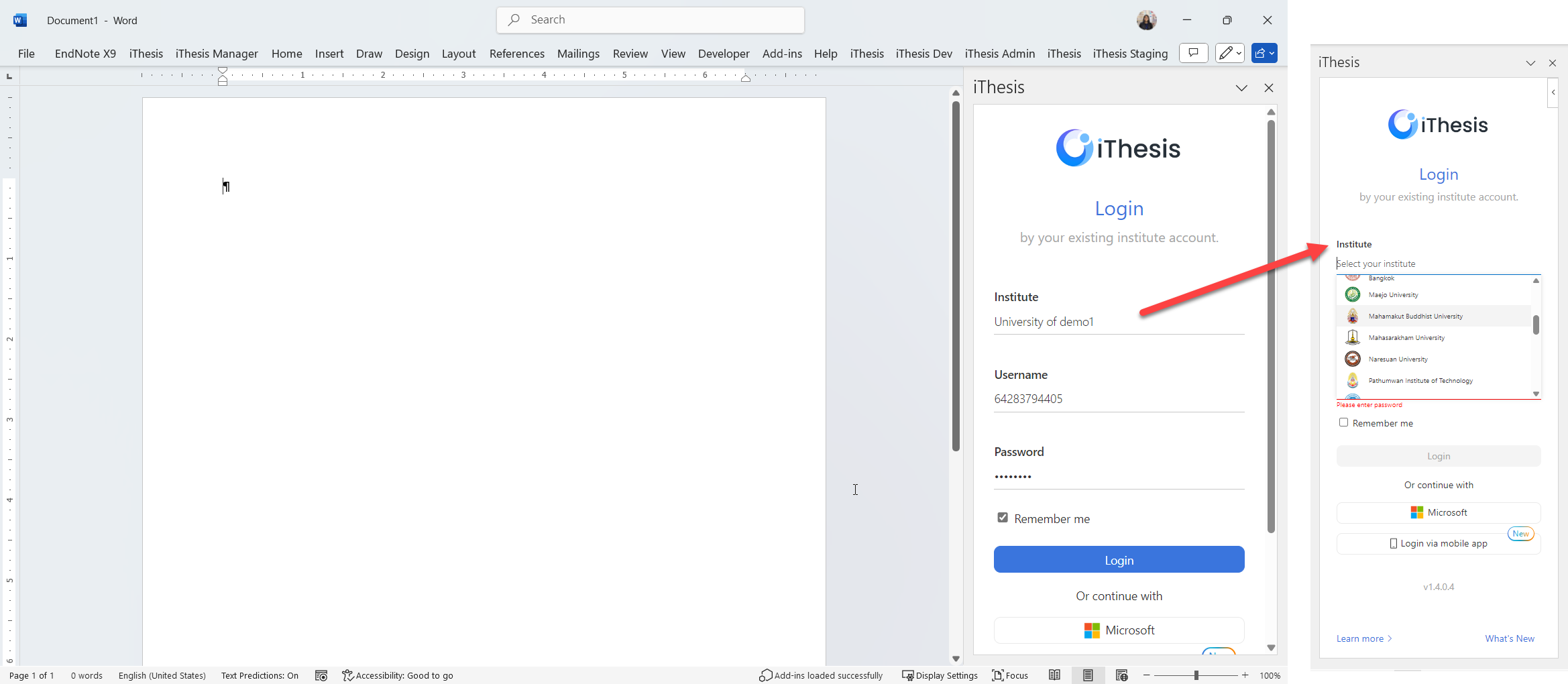Open the Learn more link

[1364, 639]
